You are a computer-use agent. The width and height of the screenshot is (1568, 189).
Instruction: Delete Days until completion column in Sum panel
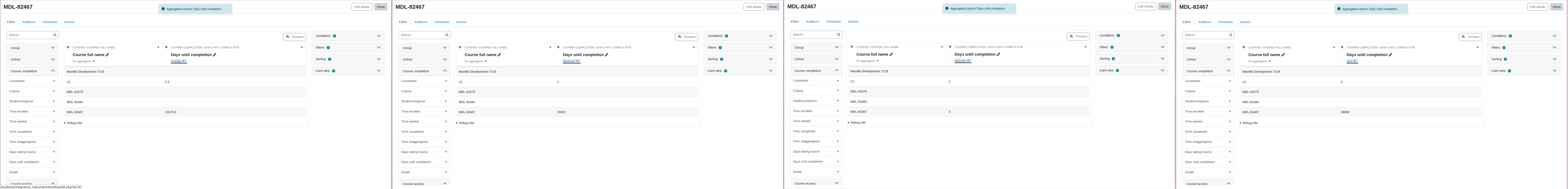(1478, 47)
